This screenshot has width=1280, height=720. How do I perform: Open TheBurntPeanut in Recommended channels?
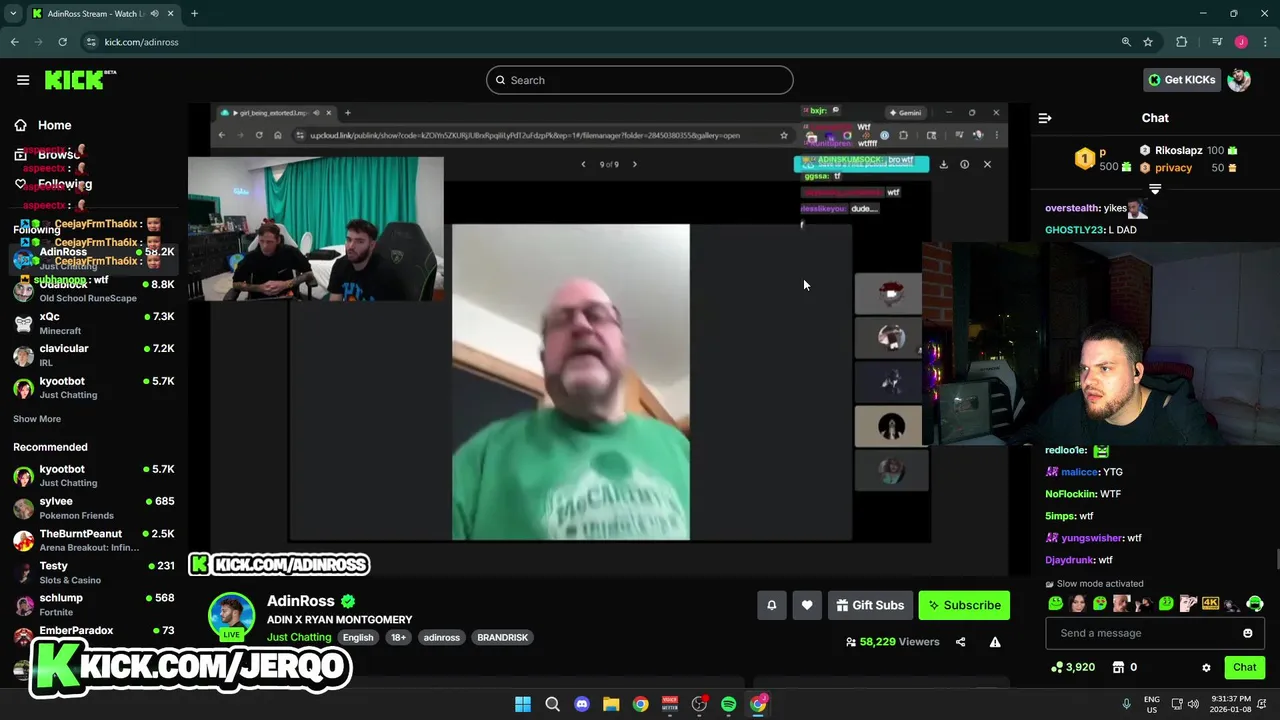tap(94, 540)
